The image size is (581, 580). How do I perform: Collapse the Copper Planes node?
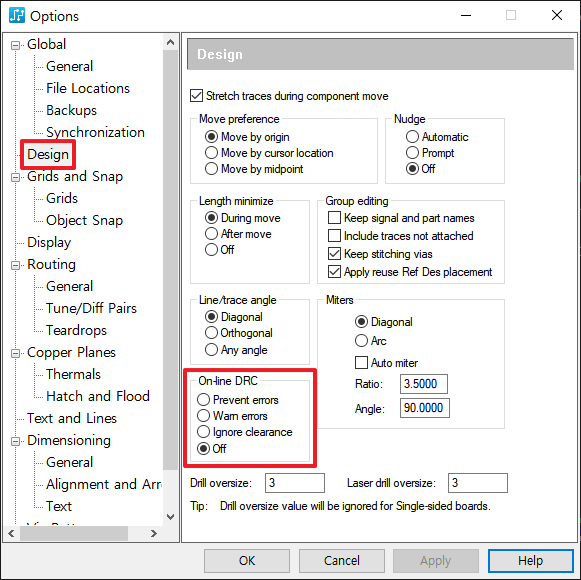[x=15, y=353]
